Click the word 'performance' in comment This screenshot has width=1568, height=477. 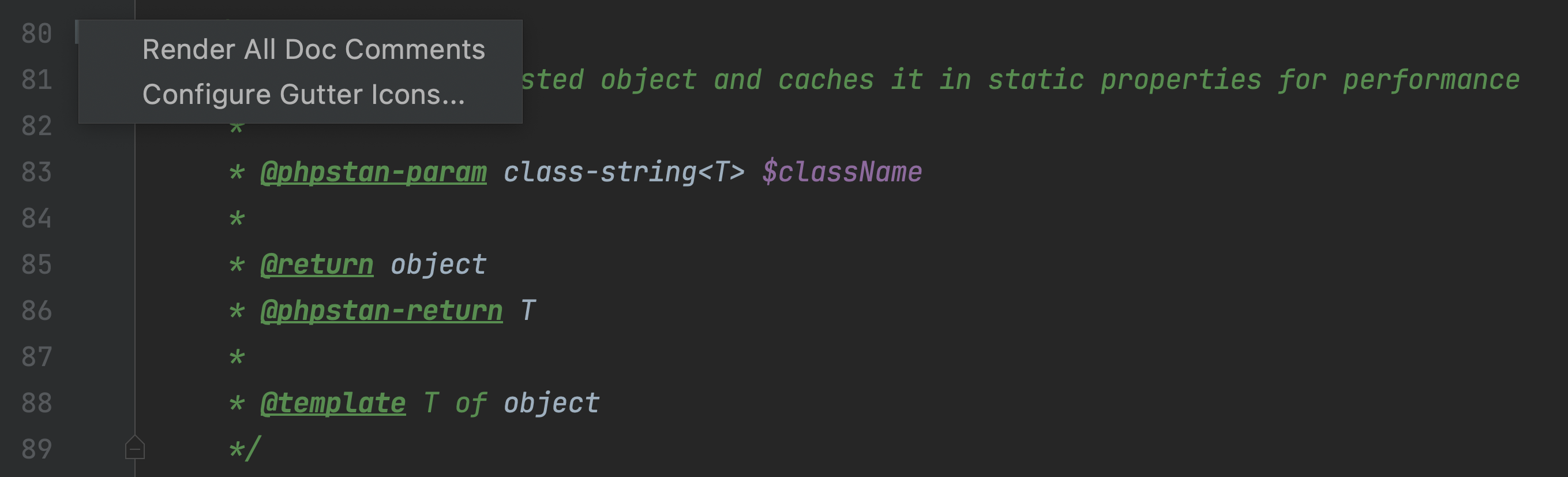[1431, 80]
